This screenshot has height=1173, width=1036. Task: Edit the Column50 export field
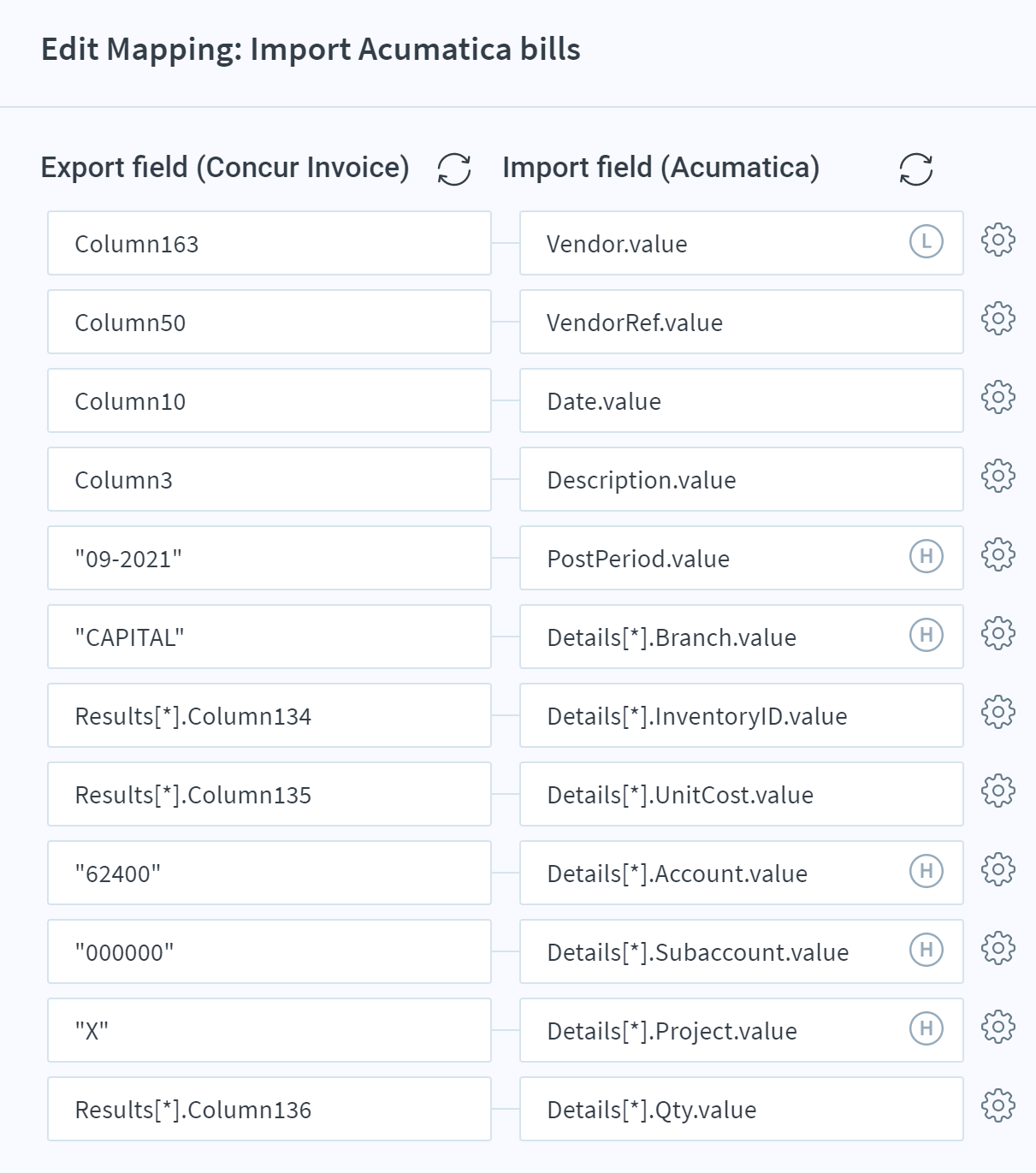(269, 322)
